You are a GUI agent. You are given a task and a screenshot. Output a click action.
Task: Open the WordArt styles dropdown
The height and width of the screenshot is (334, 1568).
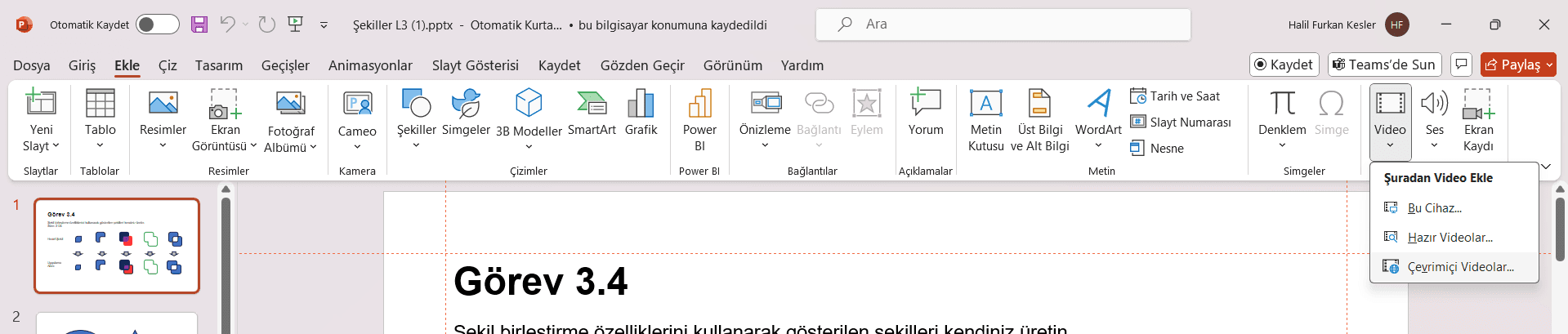click(1098, 120)
